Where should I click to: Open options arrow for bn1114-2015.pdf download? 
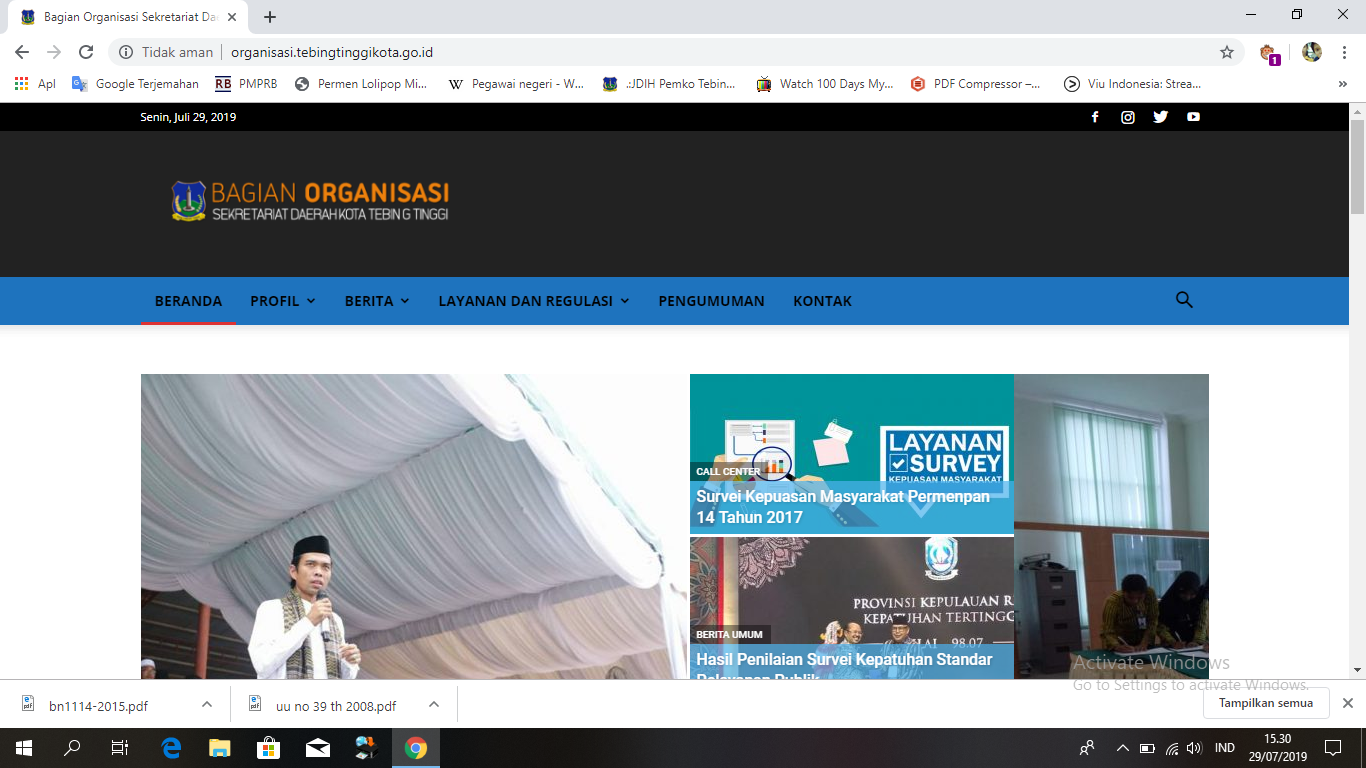207,704
